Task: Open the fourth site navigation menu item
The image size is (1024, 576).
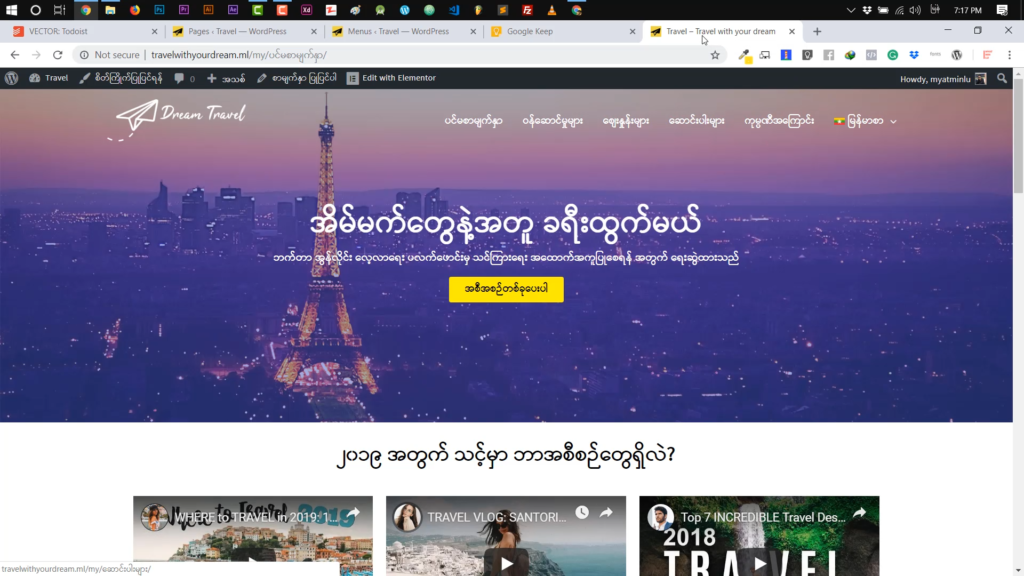Action: 696,121
